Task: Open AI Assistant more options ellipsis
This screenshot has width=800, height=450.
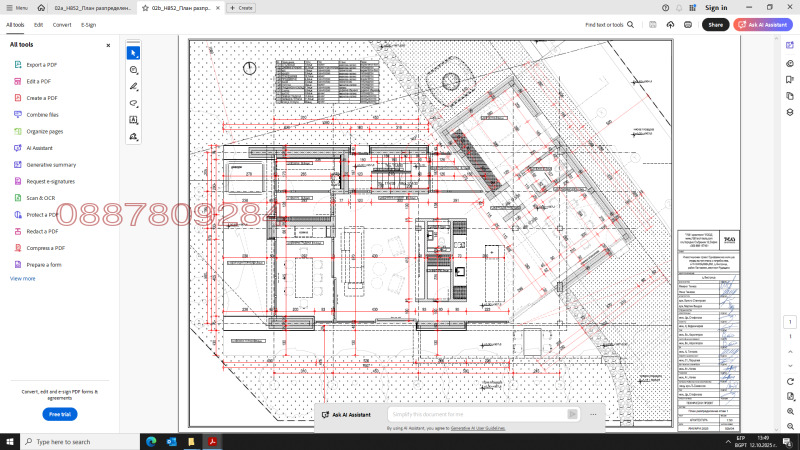Action: pyautogui.click(x=594, y=414)
